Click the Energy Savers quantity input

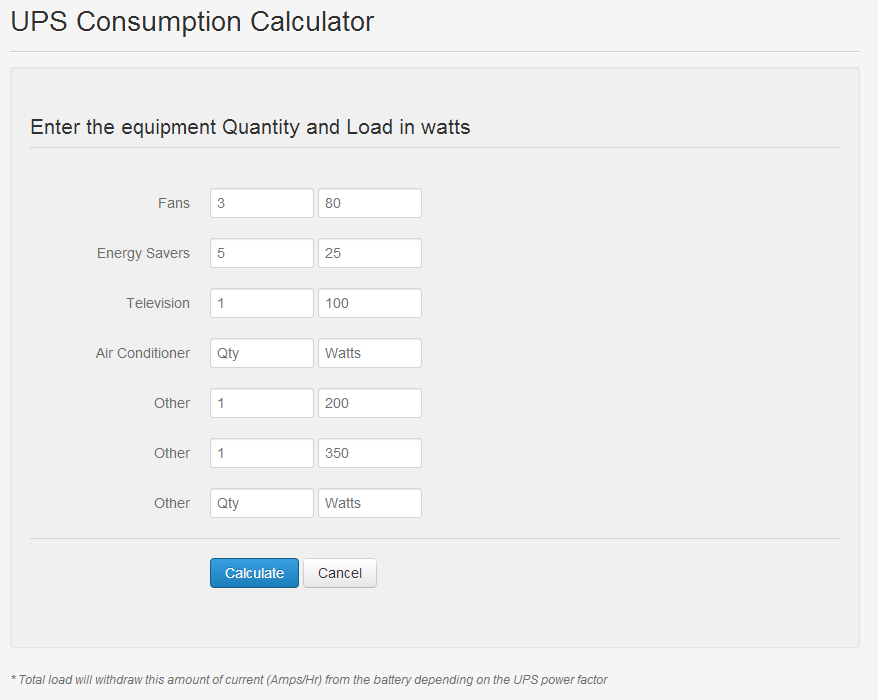(x=262, y=253)
